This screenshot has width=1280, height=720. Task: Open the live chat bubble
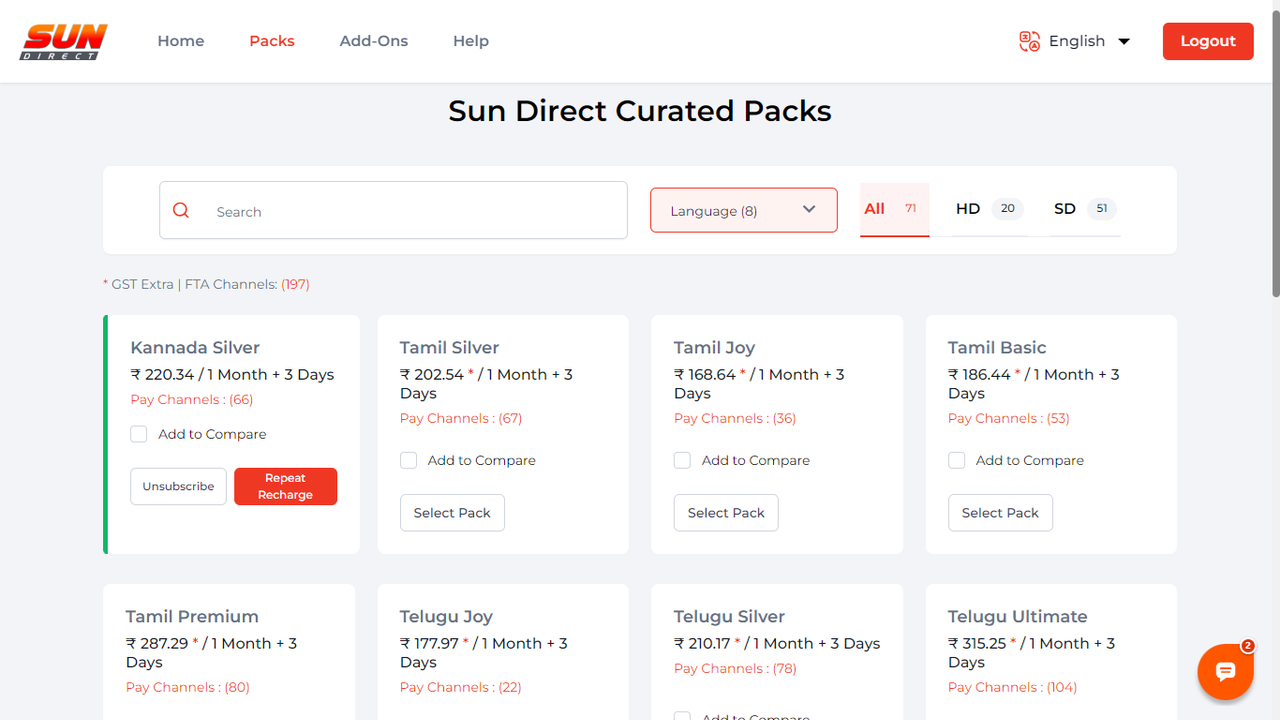(1225, 671)
